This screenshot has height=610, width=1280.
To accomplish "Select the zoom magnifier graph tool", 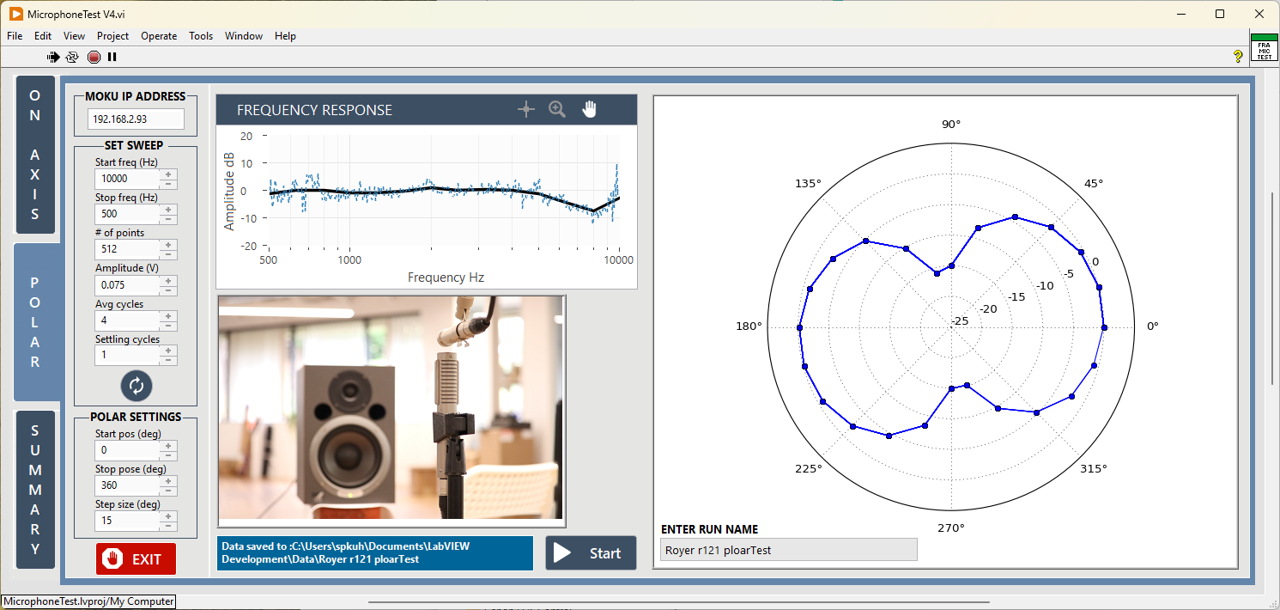I will [x=557, y=110].
